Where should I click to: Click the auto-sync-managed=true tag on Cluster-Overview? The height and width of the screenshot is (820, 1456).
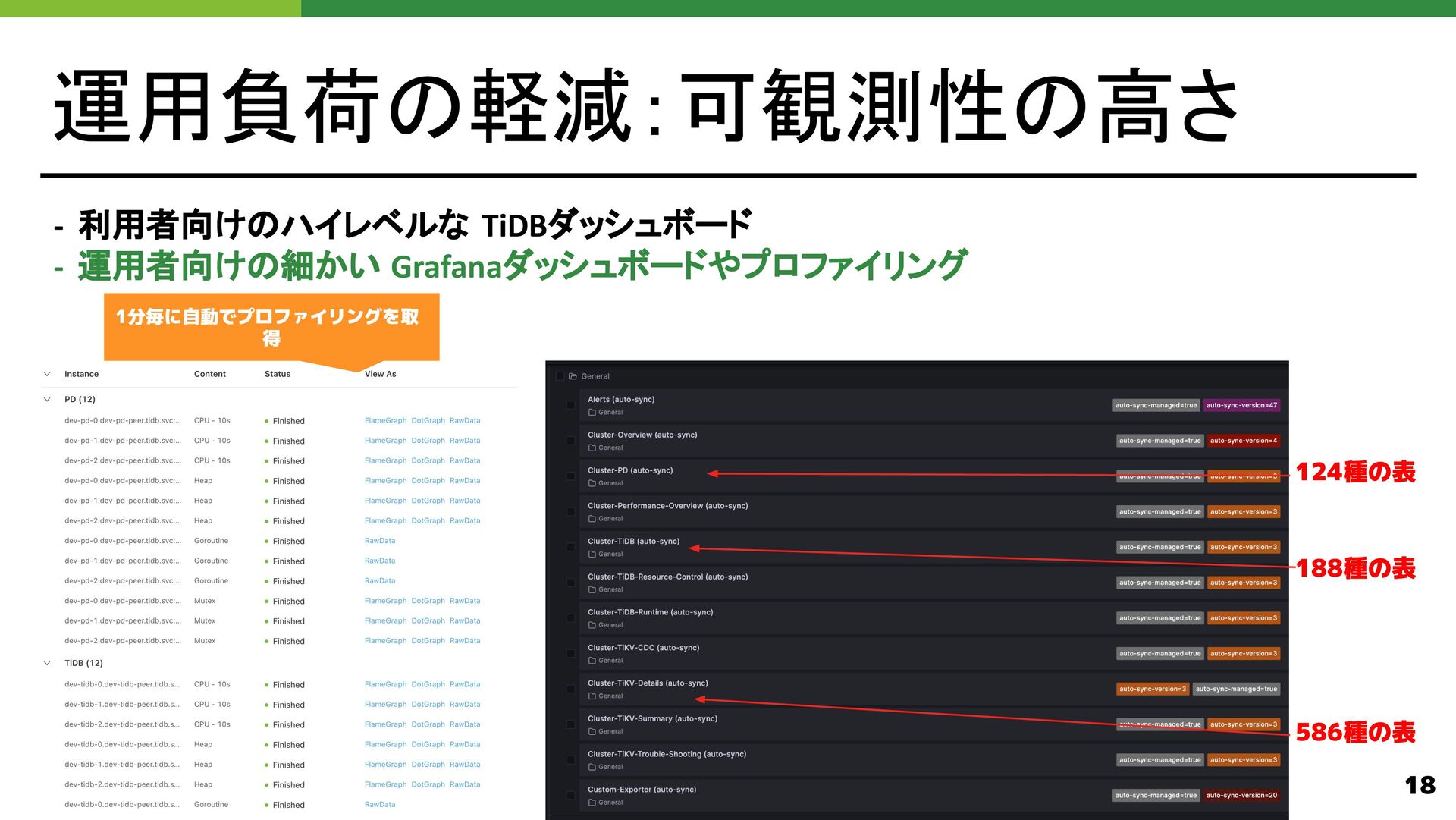tap(1159, 441)
